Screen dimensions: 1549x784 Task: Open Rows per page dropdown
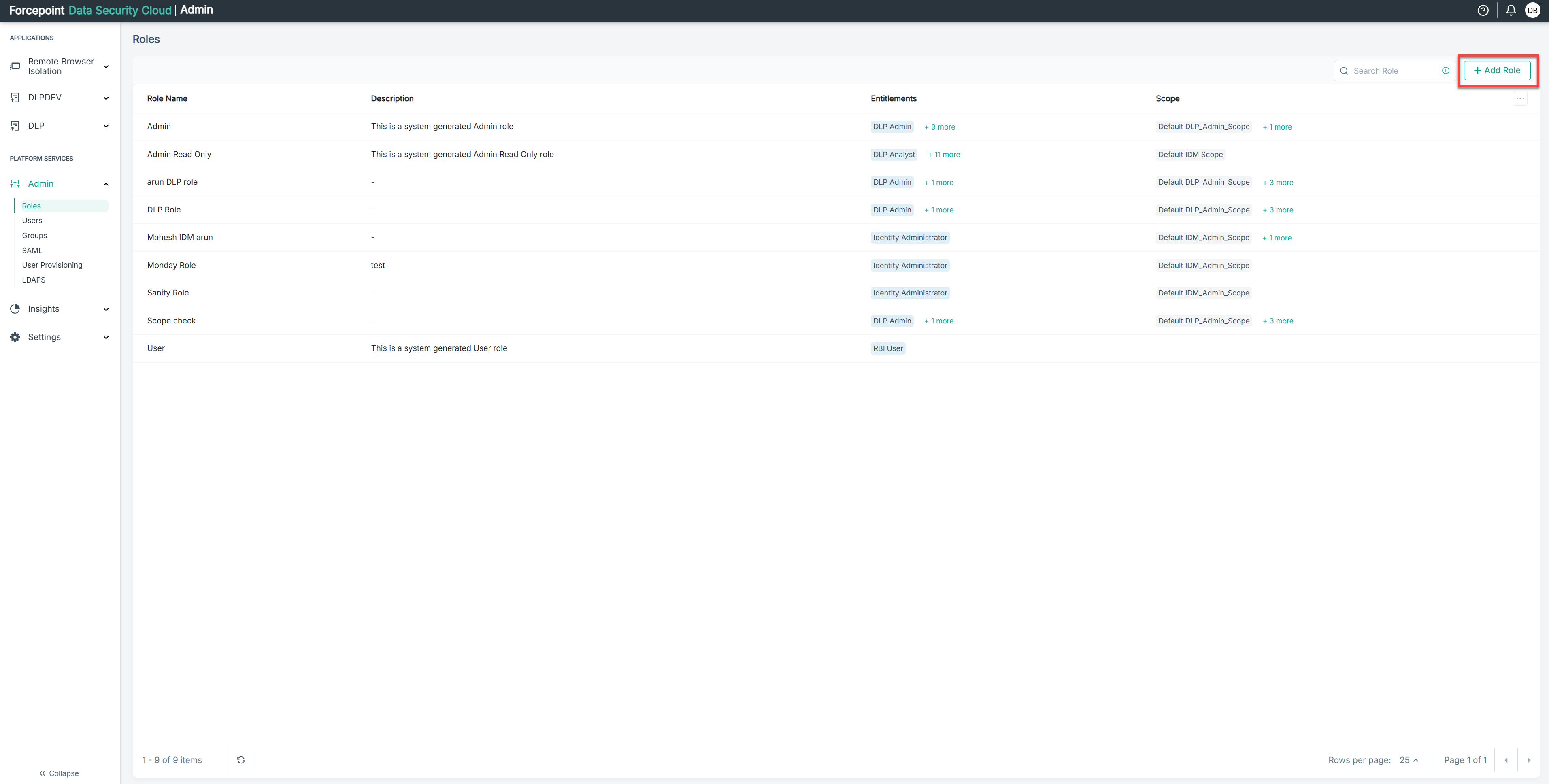tap(1408, 760)
